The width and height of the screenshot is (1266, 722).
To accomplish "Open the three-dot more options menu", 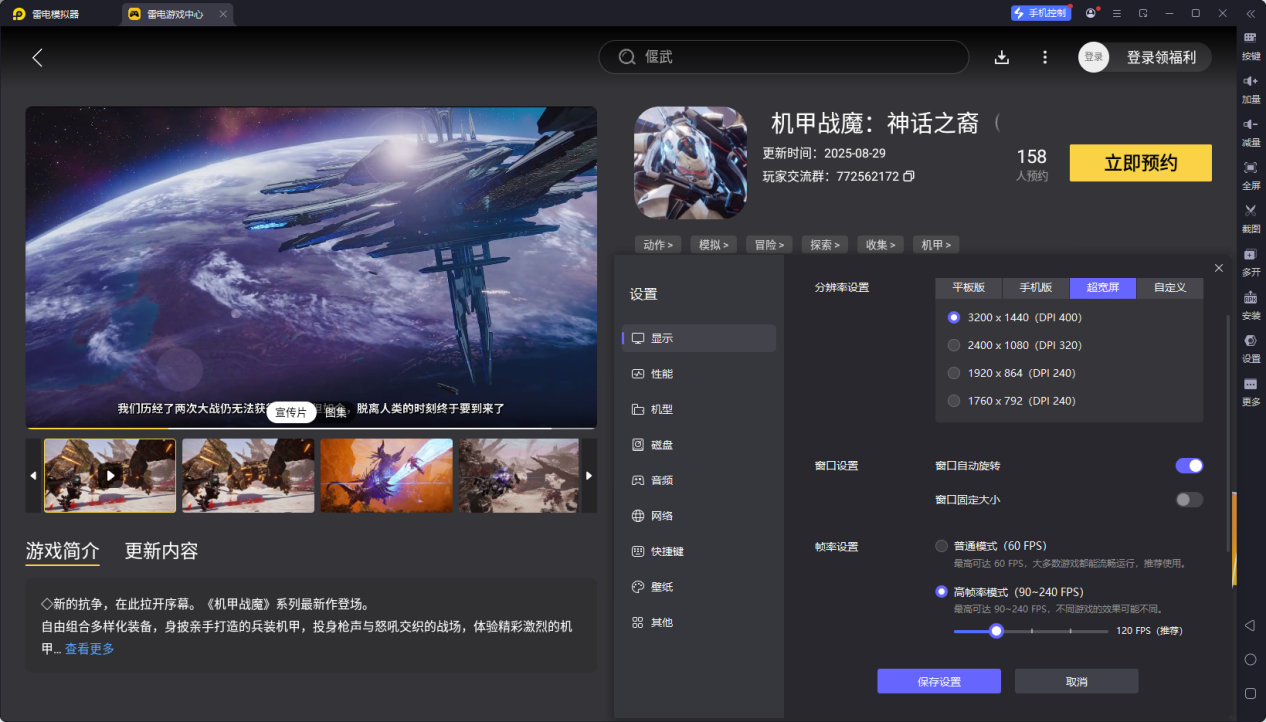I will (x=1045, y=57).
